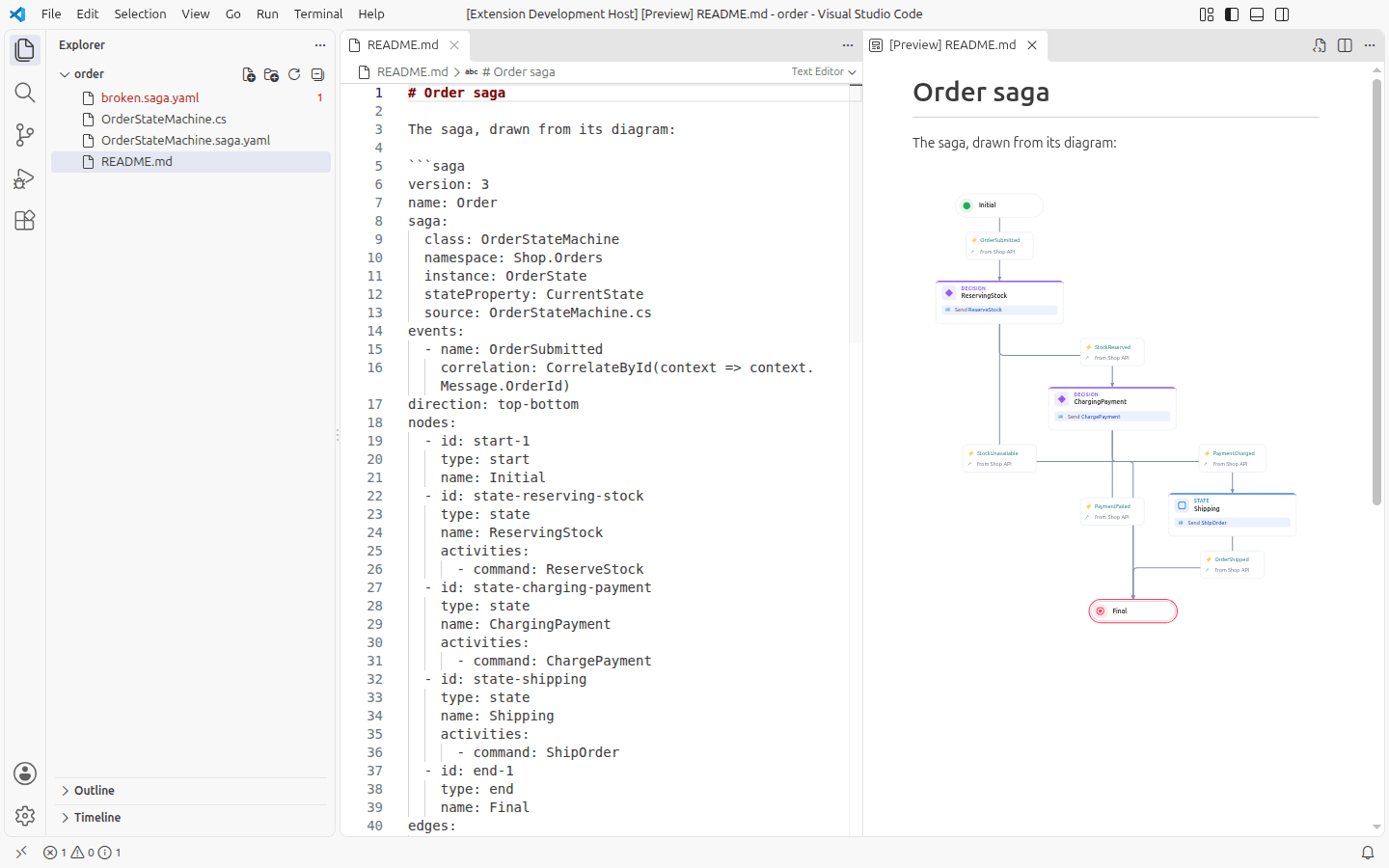This screenshot has height=868, width=1389.
Task: Switch to the [Preview] README.md tab
Action: click(x=953, y=45)
